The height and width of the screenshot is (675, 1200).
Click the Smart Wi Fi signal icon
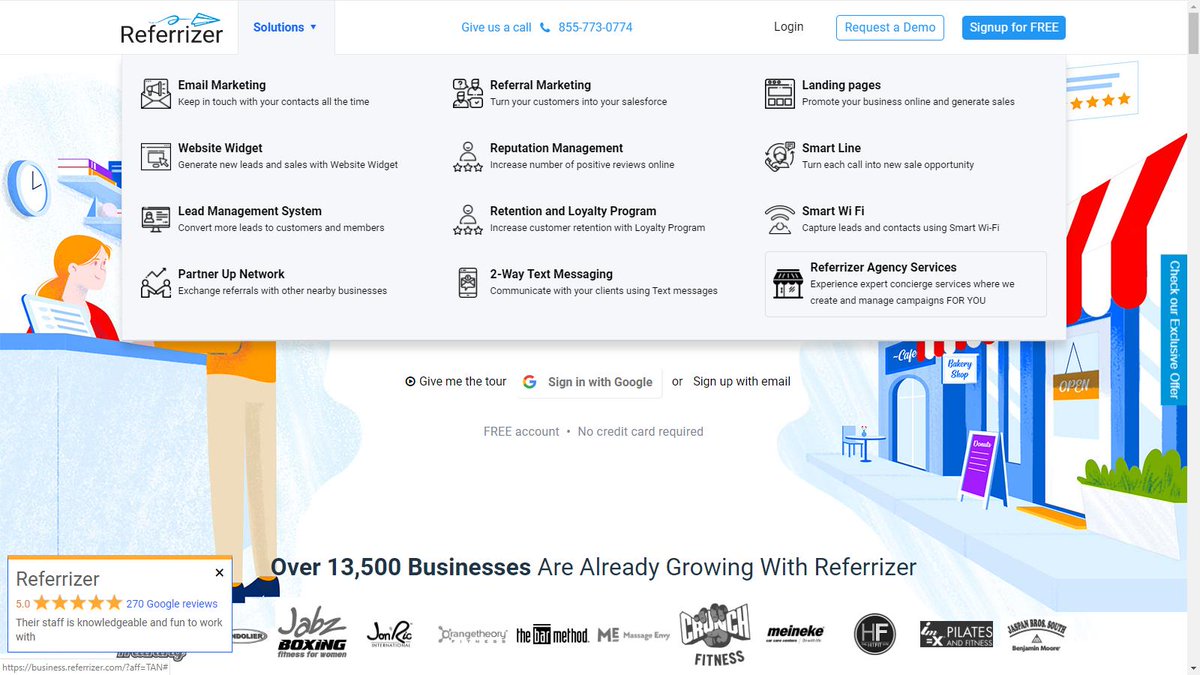click(779, 219)
